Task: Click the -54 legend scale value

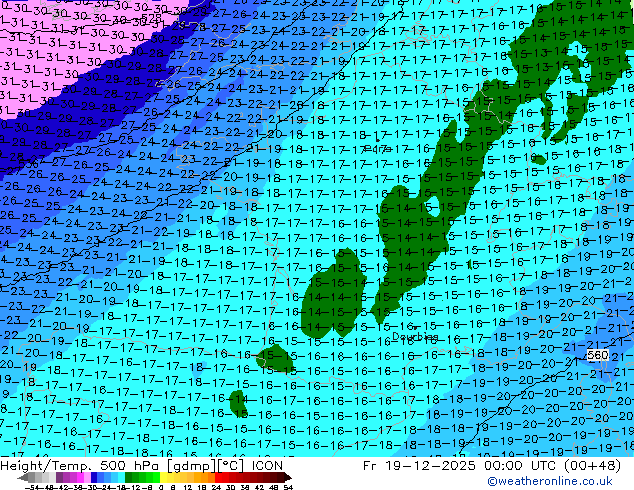Action: (32, 487)
